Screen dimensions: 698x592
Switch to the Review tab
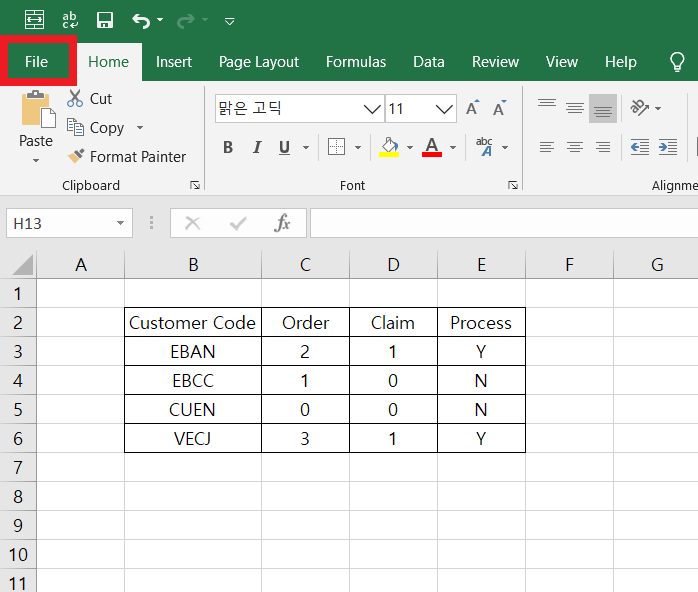[495, 61]
